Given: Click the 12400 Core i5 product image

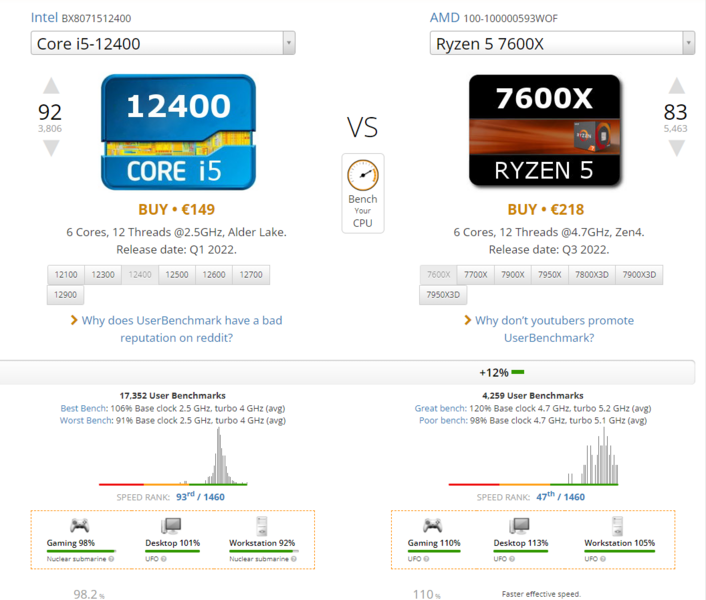Looking at the screenshot, I should 177,132.
